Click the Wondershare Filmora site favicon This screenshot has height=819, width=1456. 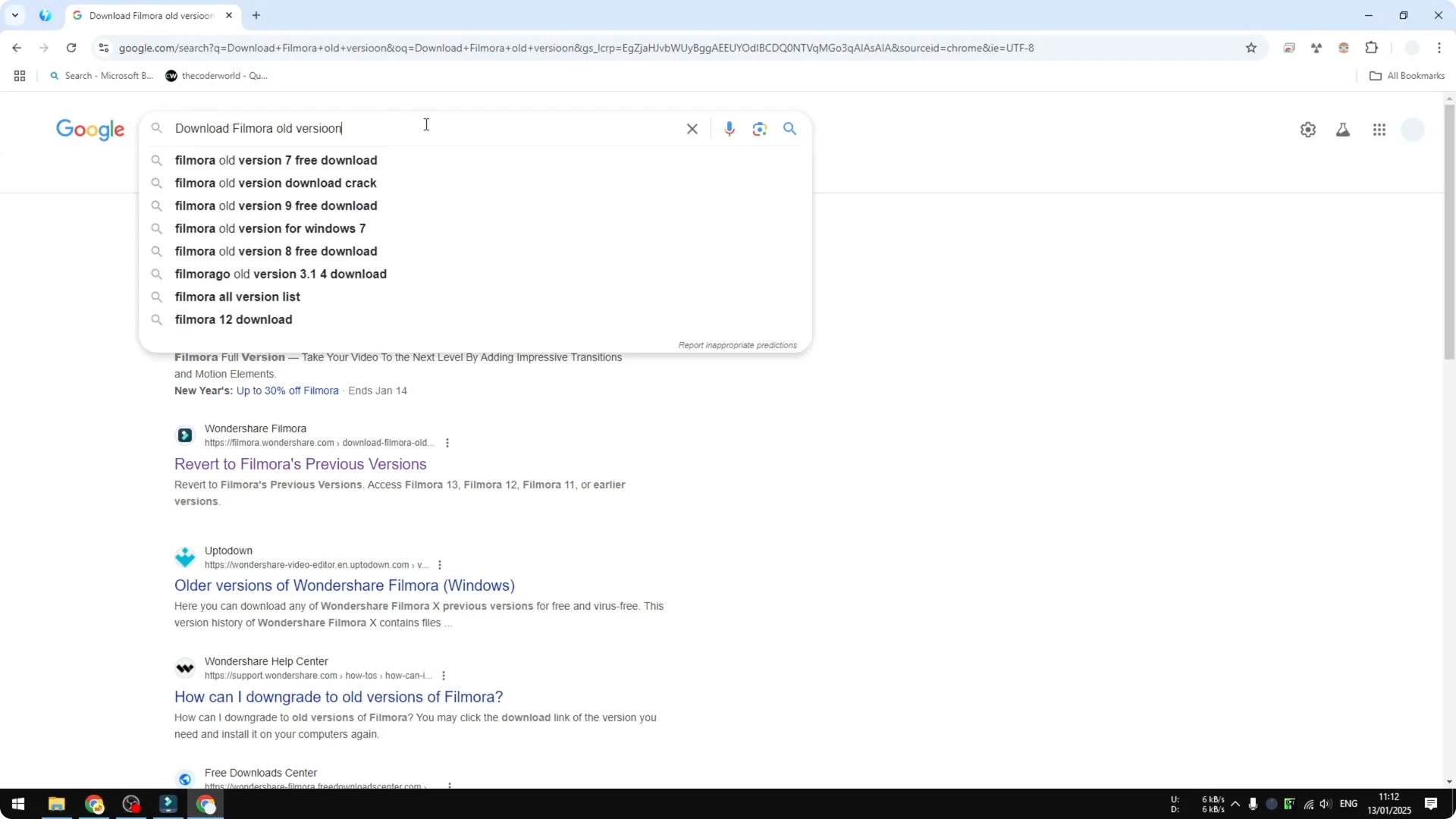click(184, 435)
